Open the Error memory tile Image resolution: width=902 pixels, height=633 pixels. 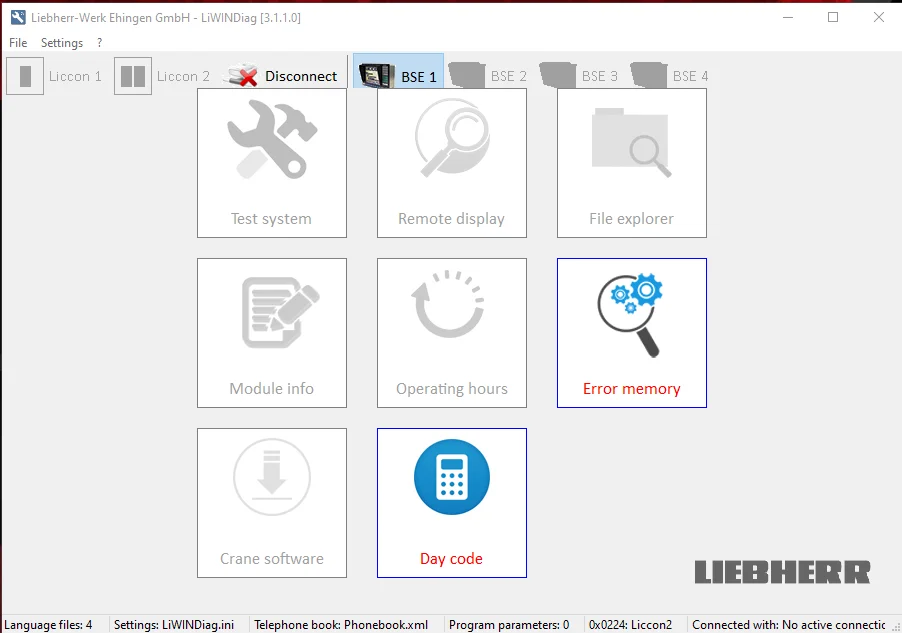click(x=632, y=333)
